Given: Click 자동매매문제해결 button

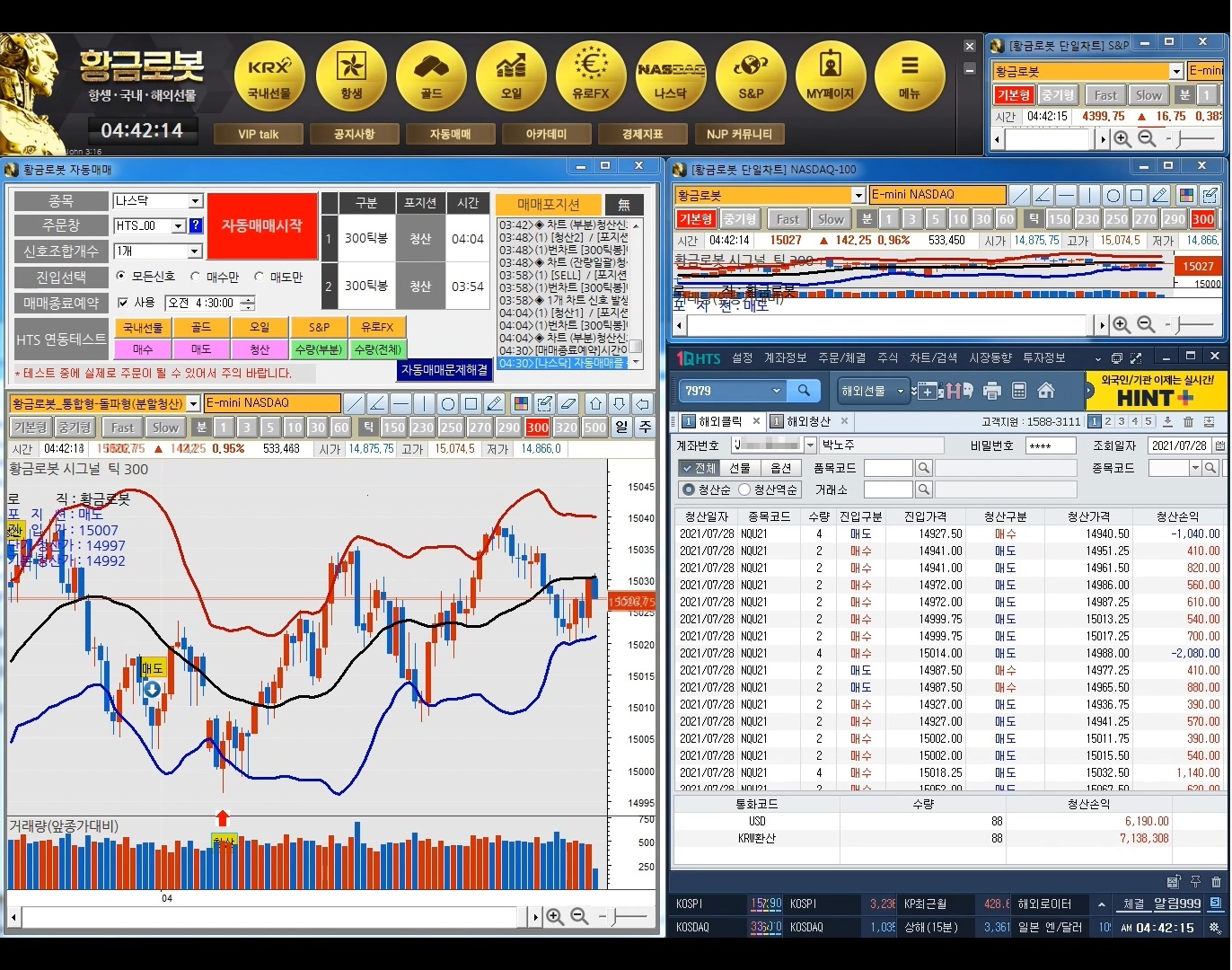Looking at the screenshot, I should 444,369.
